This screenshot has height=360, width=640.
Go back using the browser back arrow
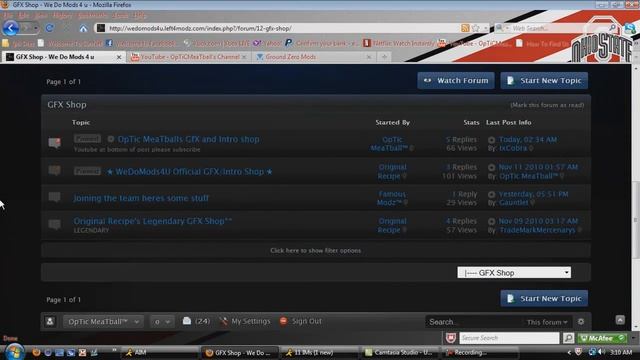pos(11,28)
